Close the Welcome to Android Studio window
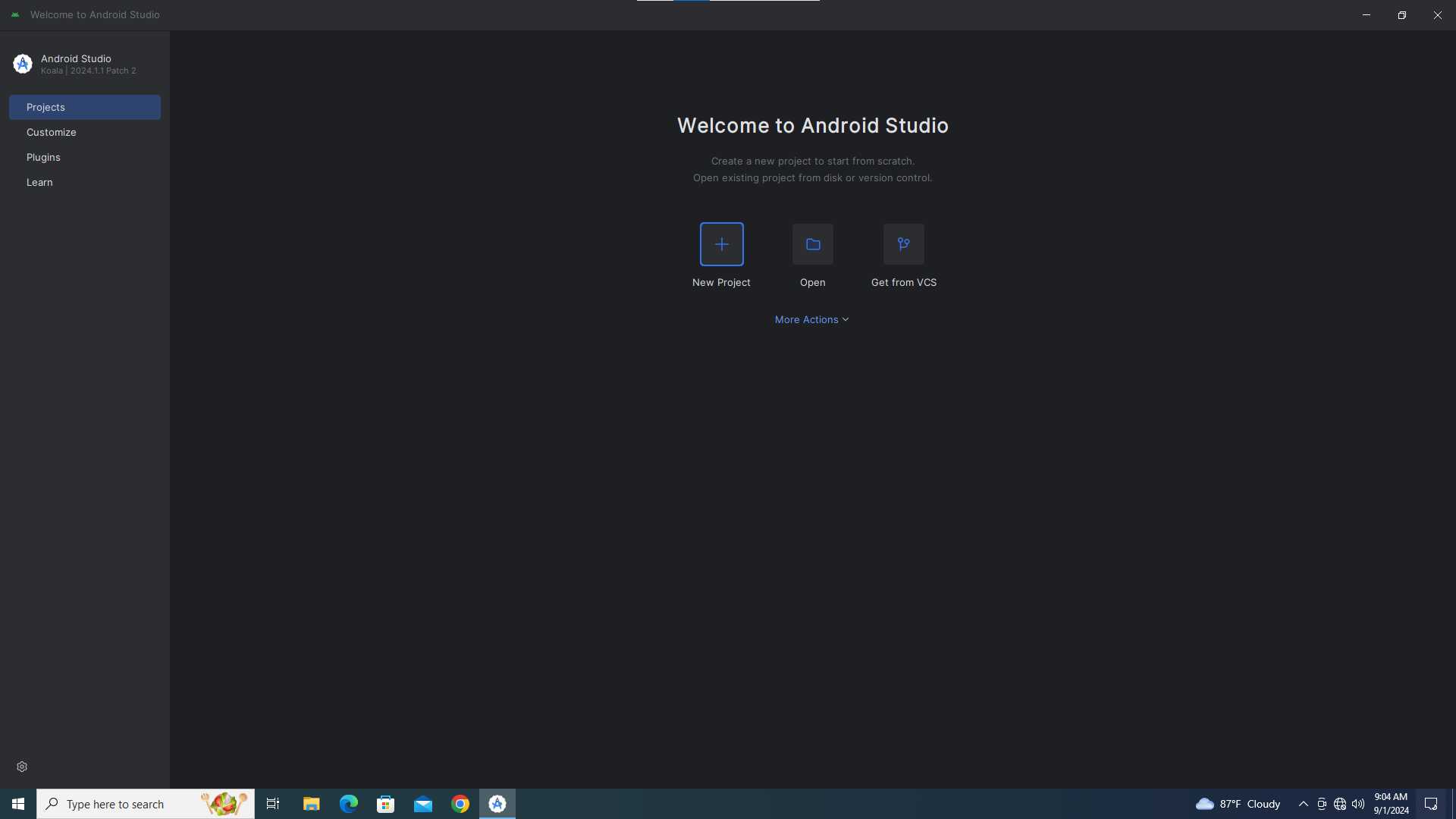 (x=1438, y=14)
